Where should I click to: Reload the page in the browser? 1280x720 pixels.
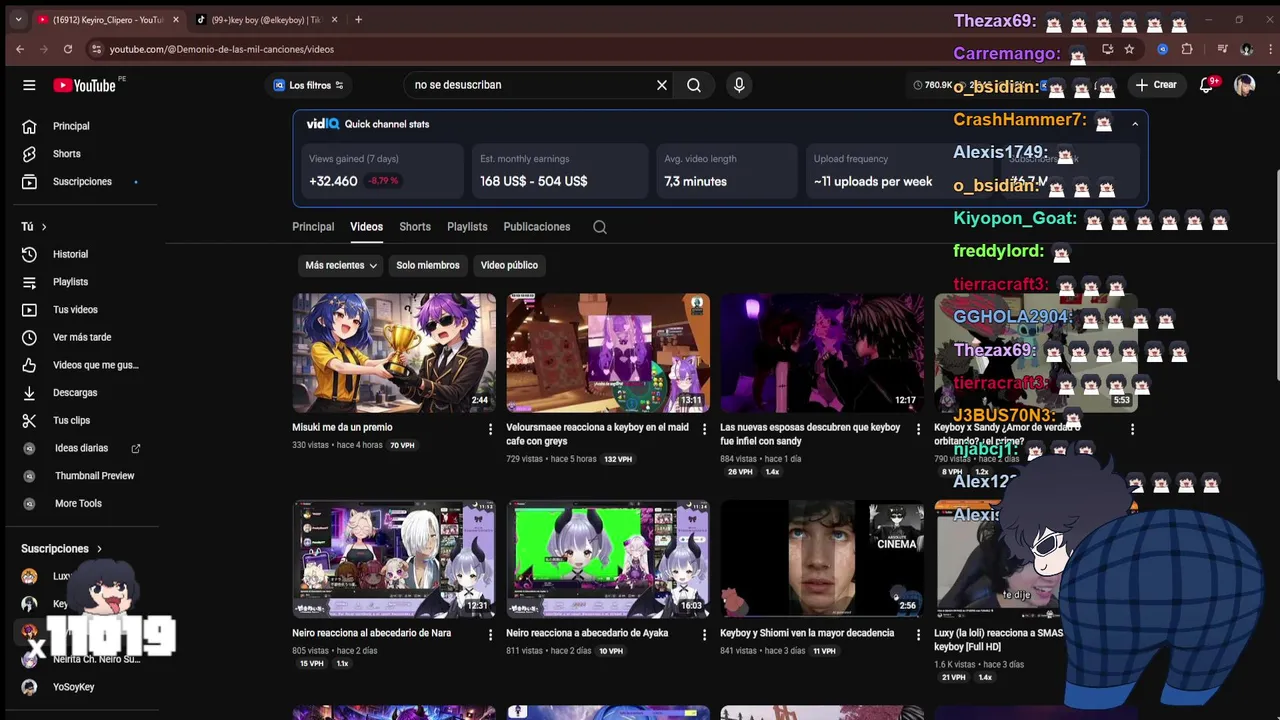point(67,49)
